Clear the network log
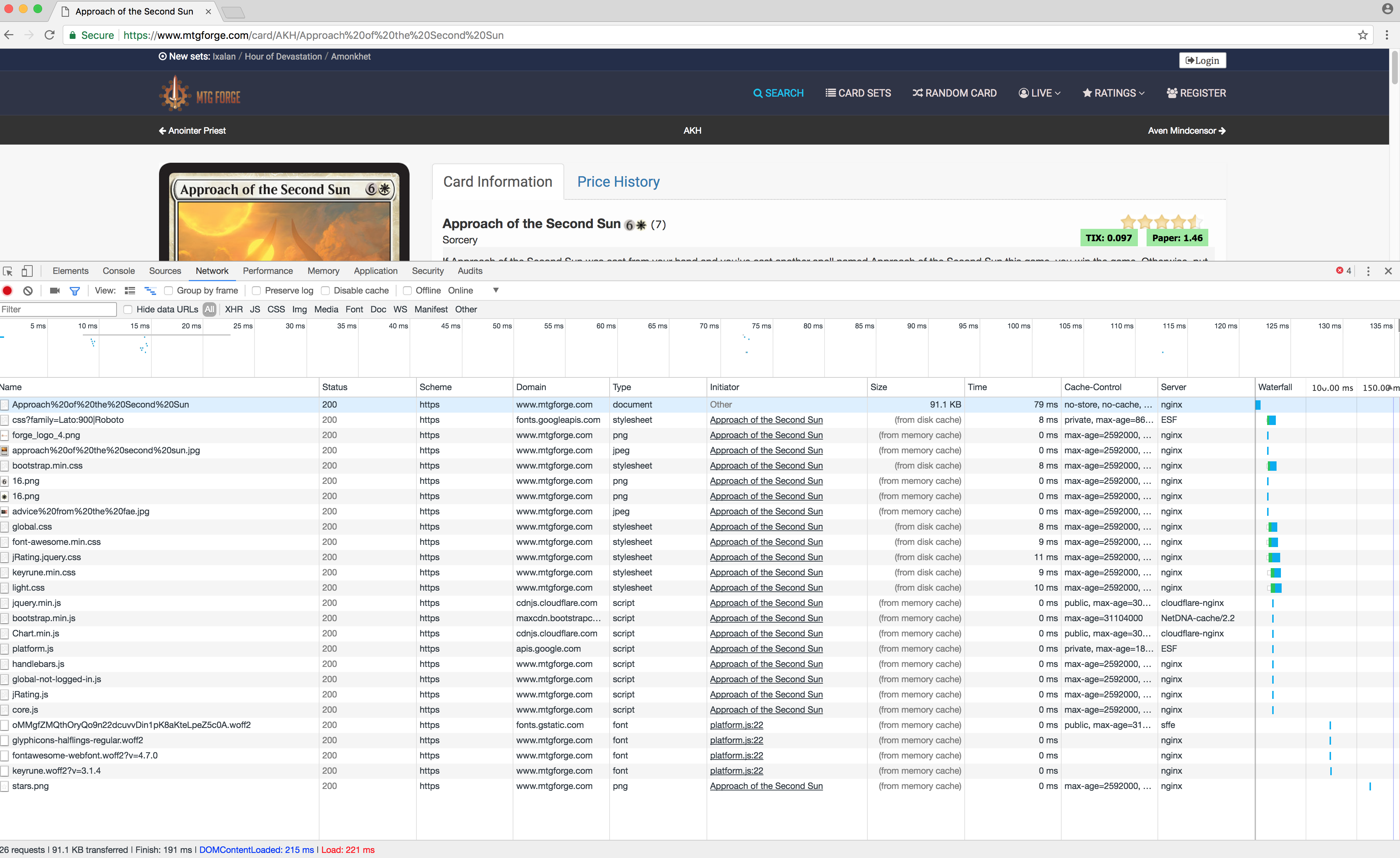This screenshot has width=1400, height=858. point(28,291)
